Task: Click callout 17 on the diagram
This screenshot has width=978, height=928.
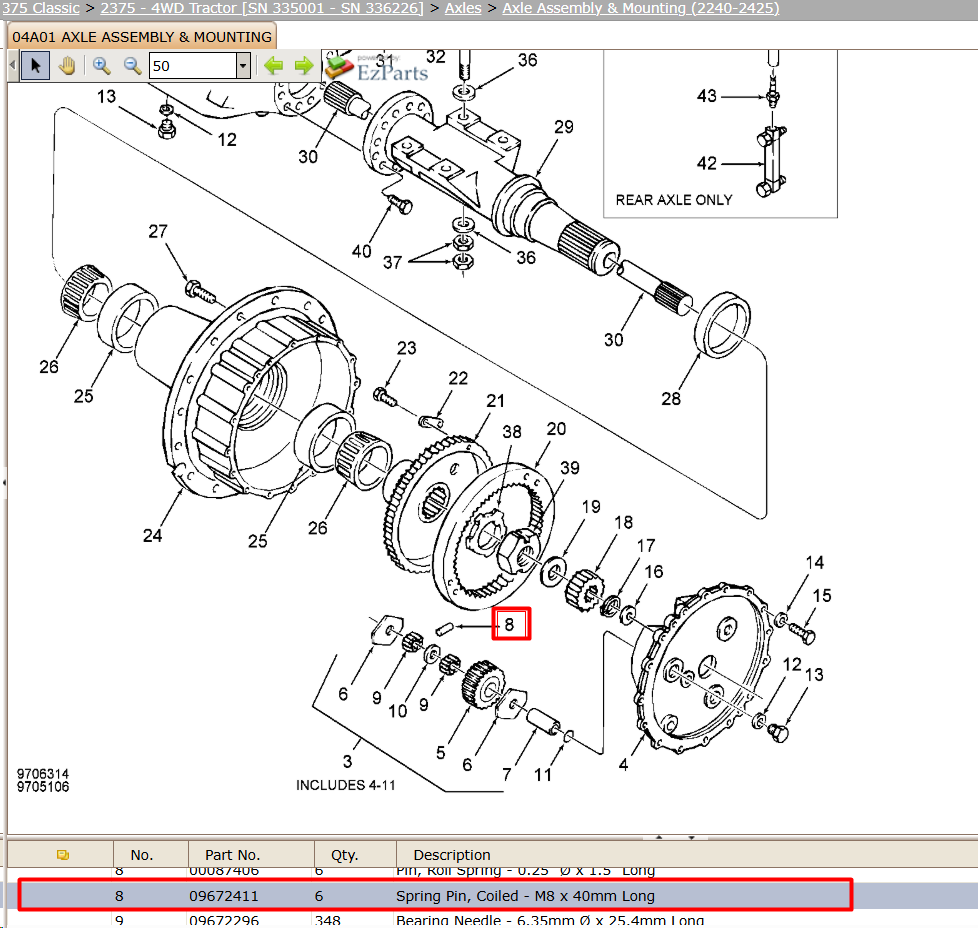Action: coord(646,546)
